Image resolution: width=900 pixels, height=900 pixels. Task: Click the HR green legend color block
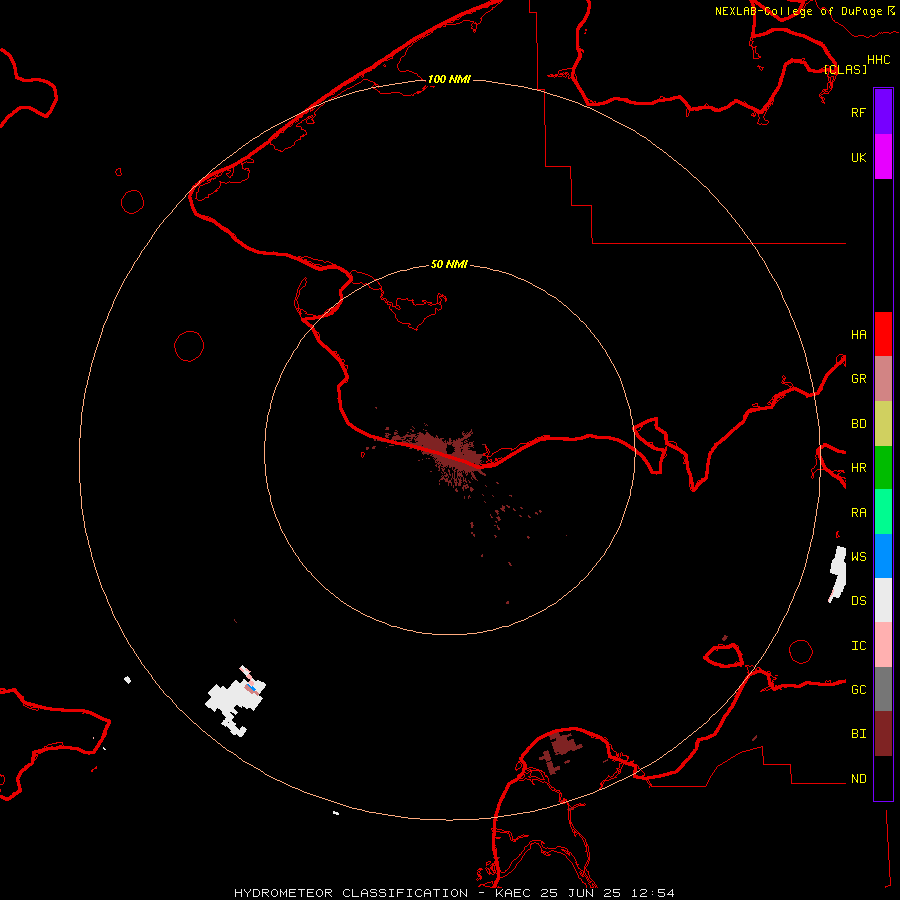click(883, 468)
